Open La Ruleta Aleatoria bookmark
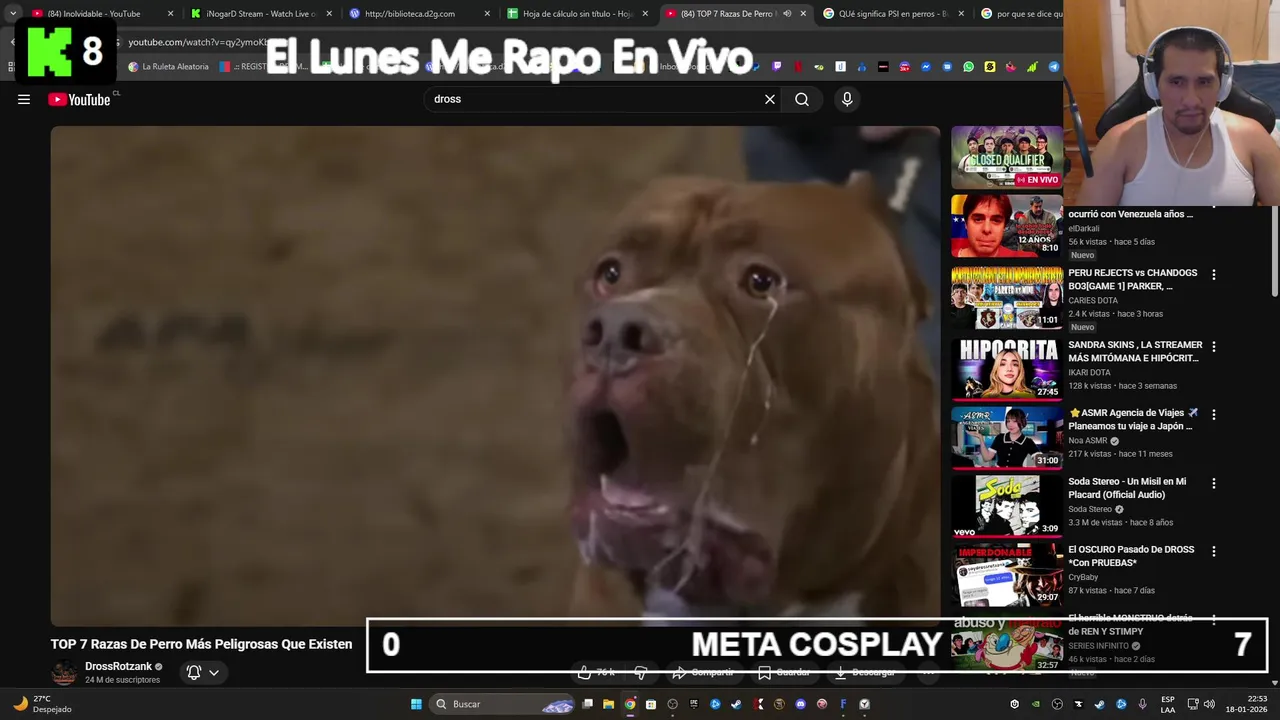The width and height of the screenshot is (1280, 720). click(168, 67)
